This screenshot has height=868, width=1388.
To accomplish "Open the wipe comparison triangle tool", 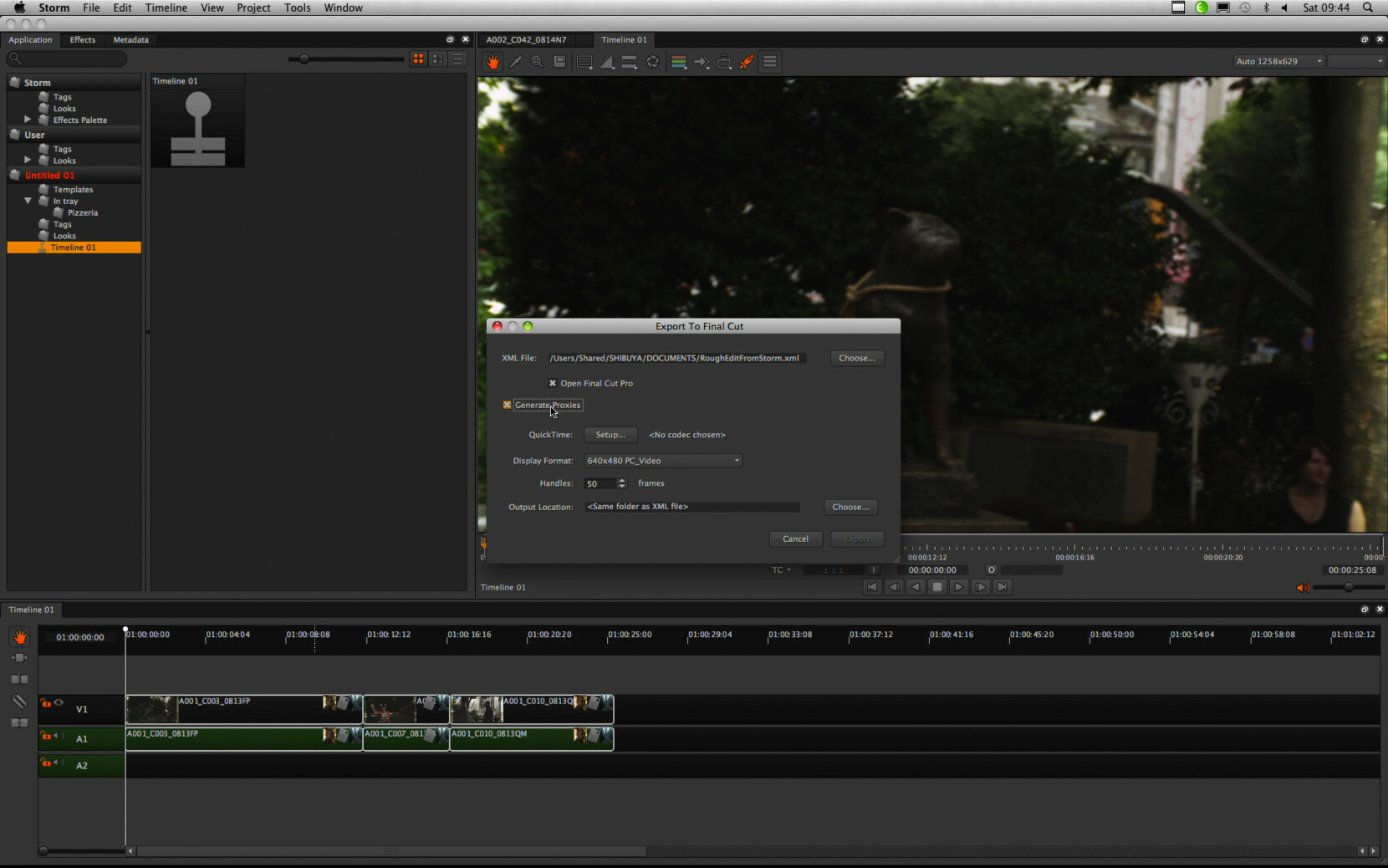I will point(607,62).
